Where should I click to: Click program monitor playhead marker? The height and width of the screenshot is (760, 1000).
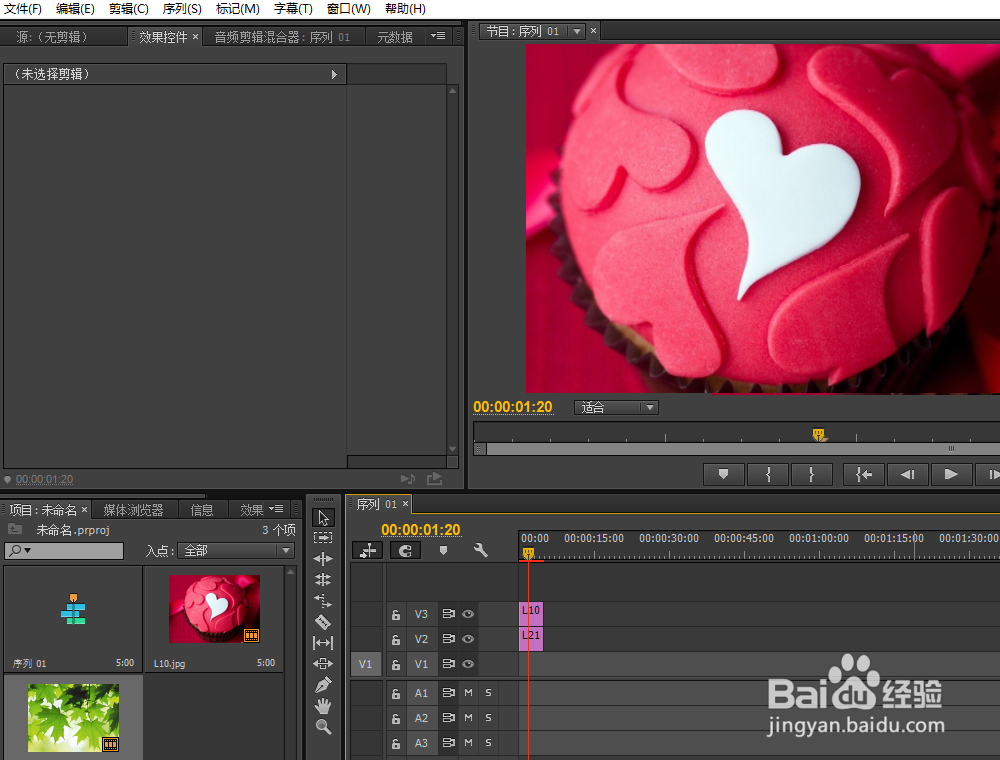(x=819, y=435)
